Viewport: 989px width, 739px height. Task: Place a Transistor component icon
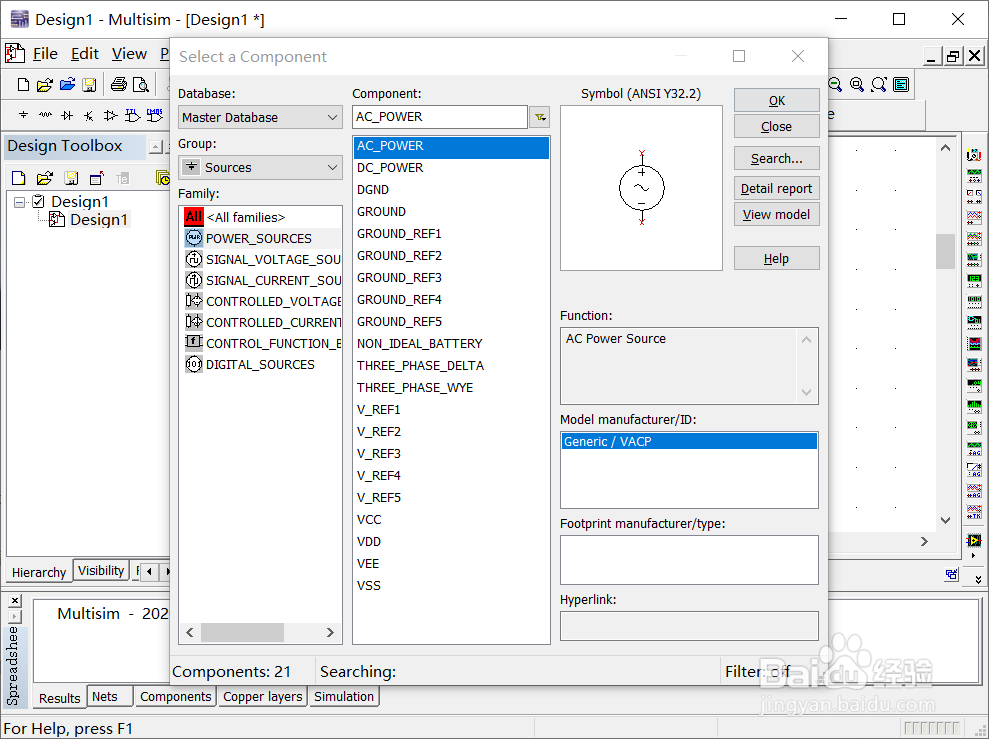(88, 115)
